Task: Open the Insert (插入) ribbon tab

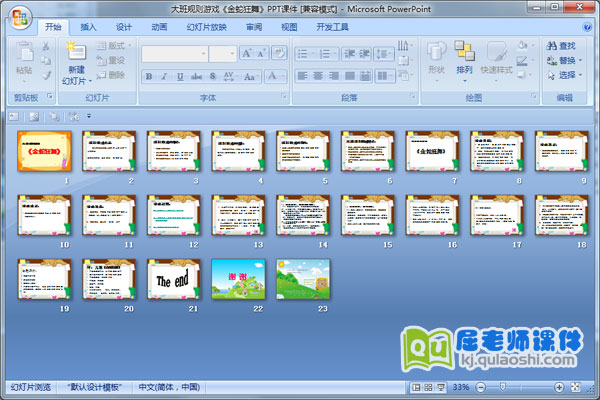Action: pyautogui.click(x=89, y=27)
